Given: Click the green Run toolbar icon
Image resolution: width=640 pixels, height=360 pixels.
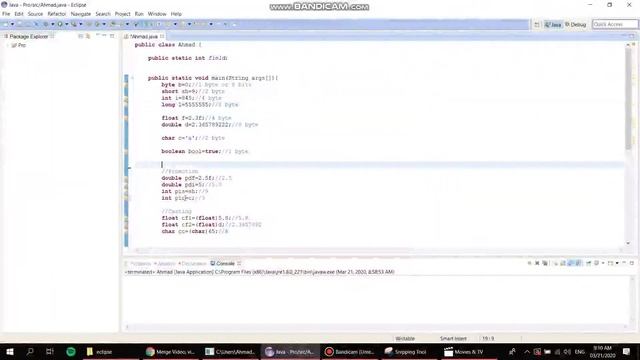Looking at the screenshot, I should 60,24.
